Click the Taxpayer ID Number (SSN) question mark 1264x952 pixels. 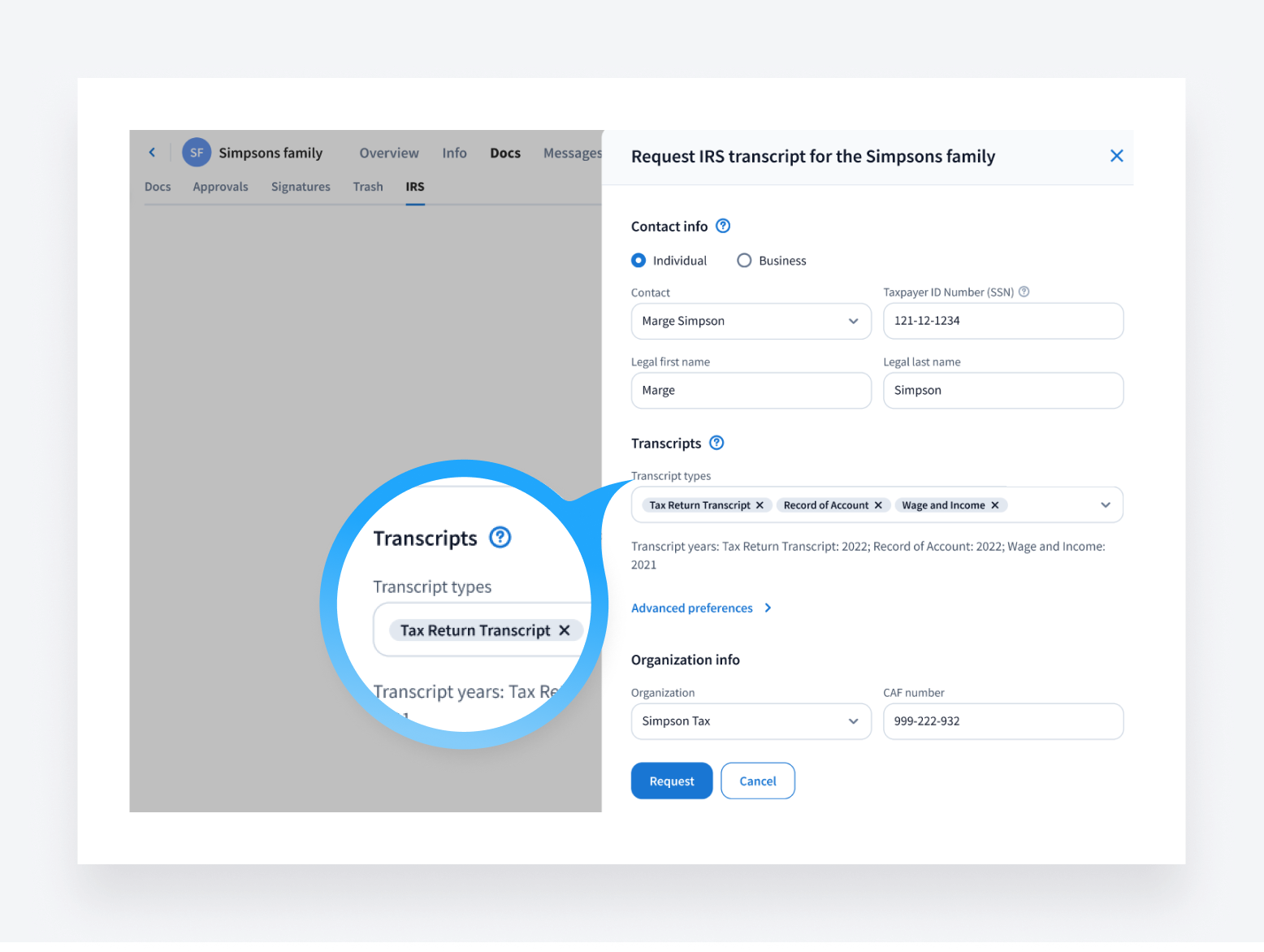[1024, 292]
